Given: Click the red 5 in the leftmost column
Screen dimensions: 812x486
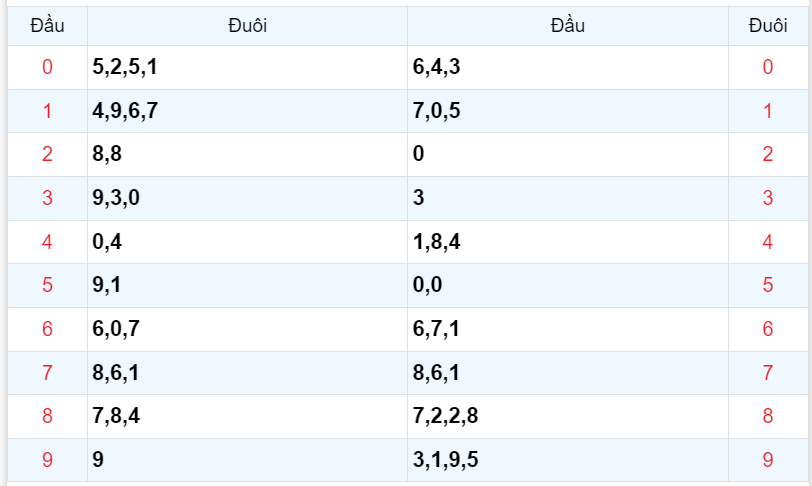Looking at the screenshot, I should (47, 285).
